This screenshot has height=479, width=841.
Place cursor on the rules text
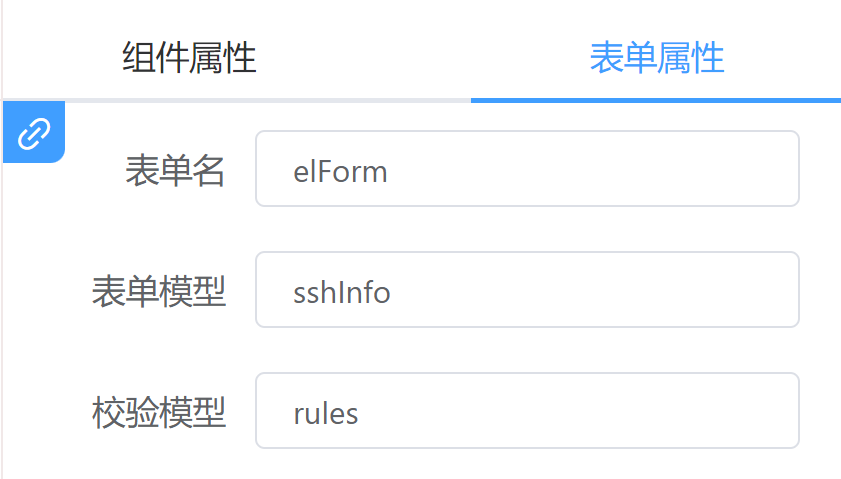click(326, 414)
